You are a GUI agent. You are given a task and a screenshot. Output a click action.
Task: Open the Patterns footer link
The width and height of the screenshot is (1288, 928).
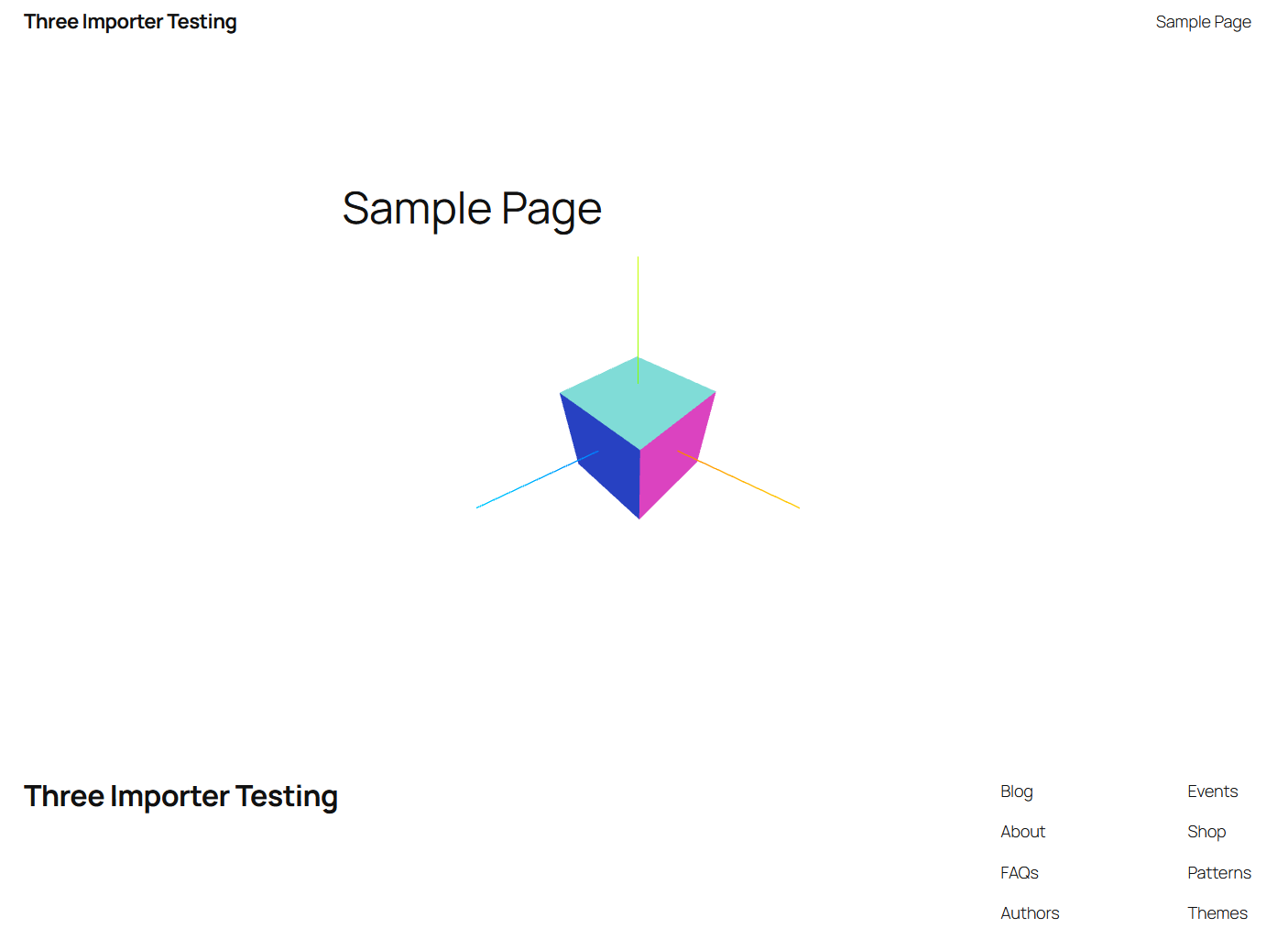pos(1218,872)
